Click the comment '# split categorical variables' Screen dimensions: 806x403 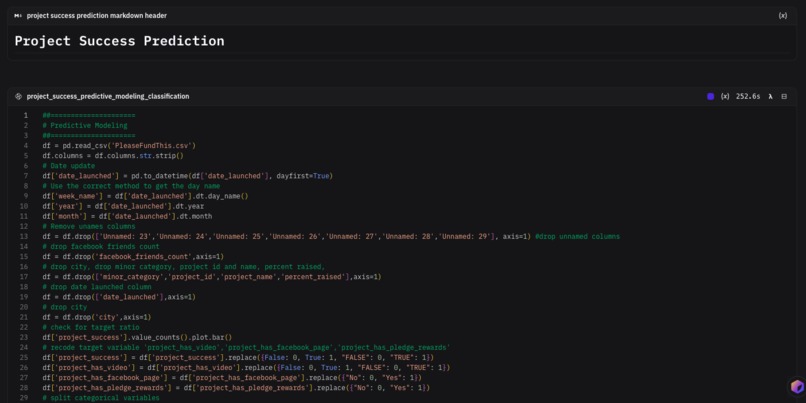pyautogui.click(x=101, y=398)
